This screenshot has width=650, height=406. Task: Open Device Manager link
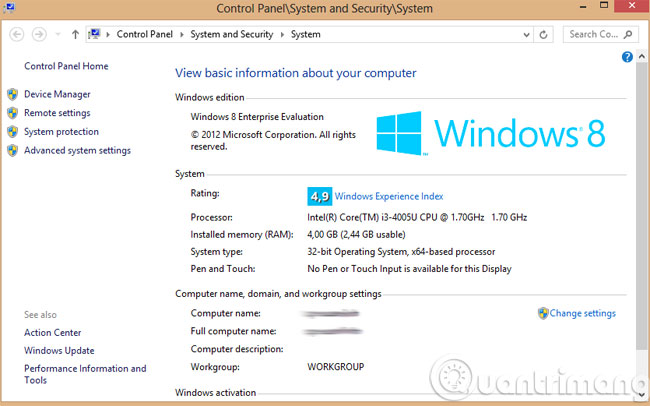57,94
